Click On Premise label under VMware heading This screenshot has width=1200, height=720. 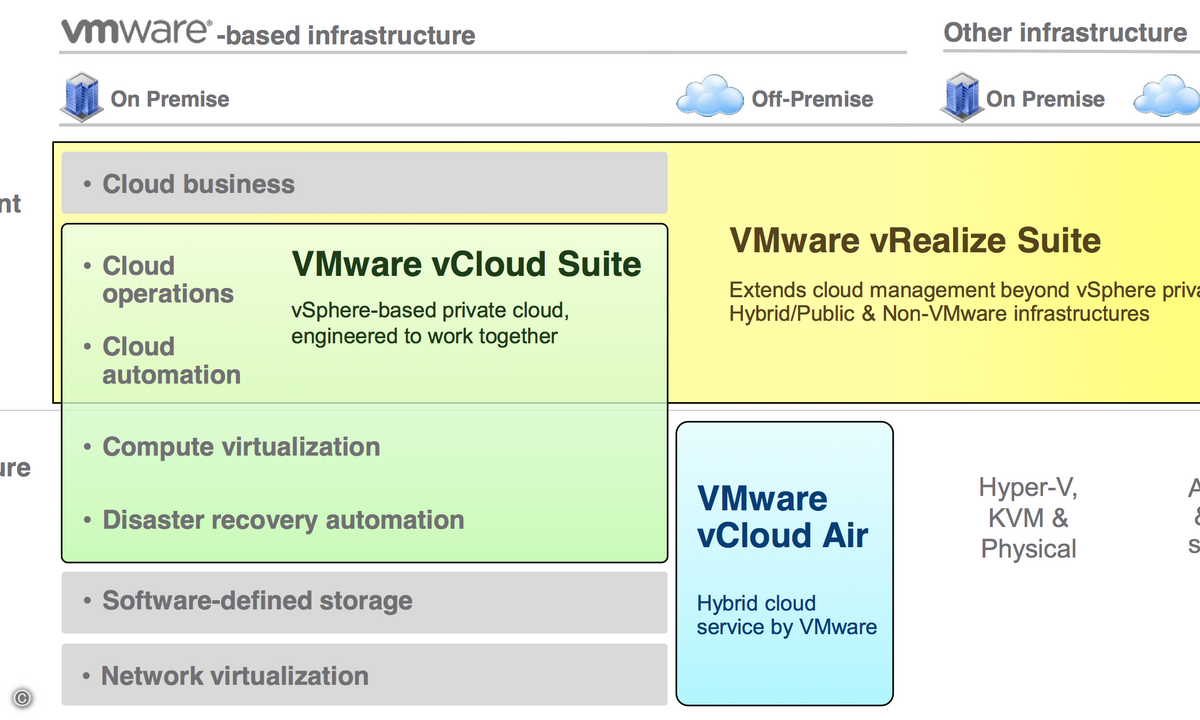click(x=170, y=99)
